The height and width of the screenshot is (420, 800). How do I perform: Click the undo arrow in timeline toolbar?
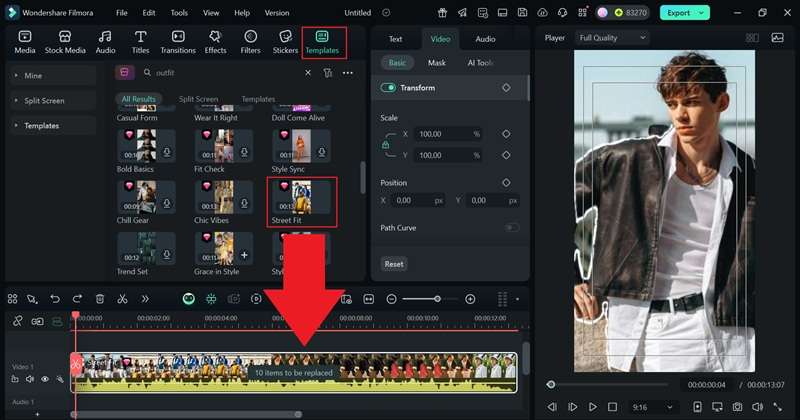coord(55,299)
